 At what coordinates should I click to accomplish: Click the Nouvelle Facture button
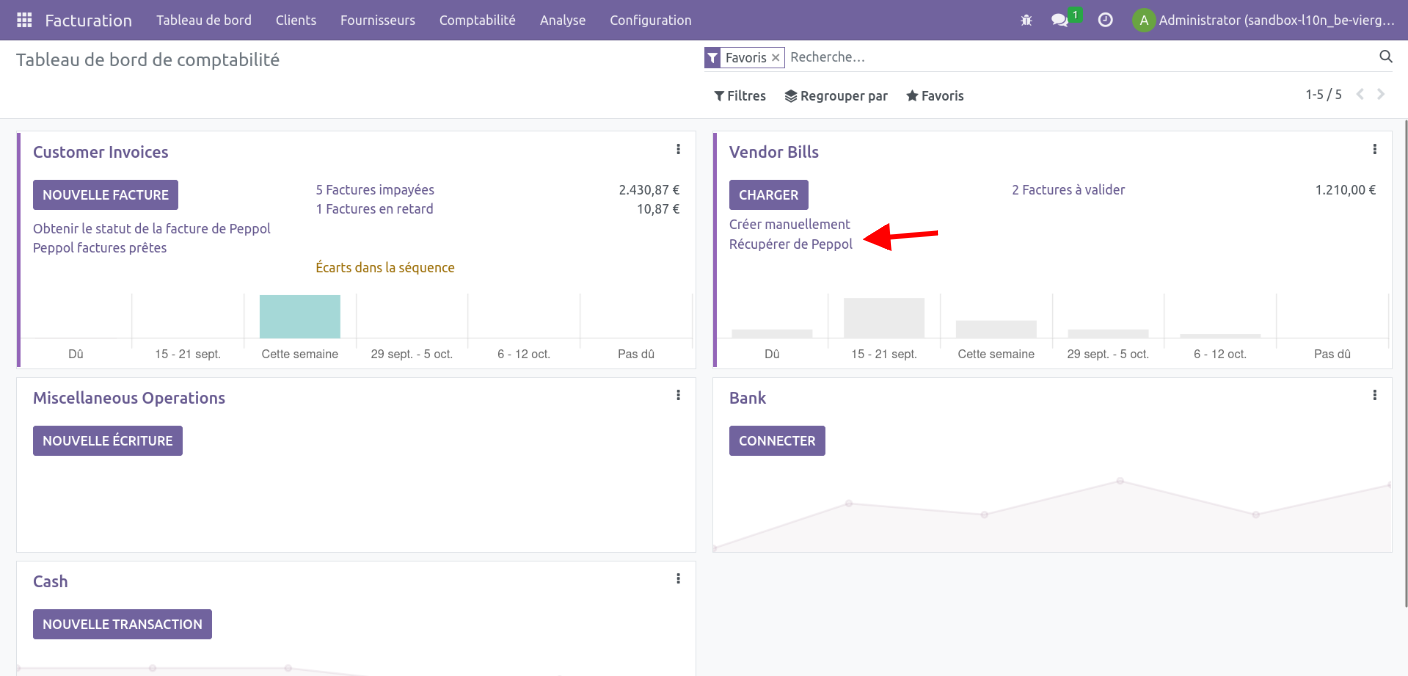pos(105,195)
